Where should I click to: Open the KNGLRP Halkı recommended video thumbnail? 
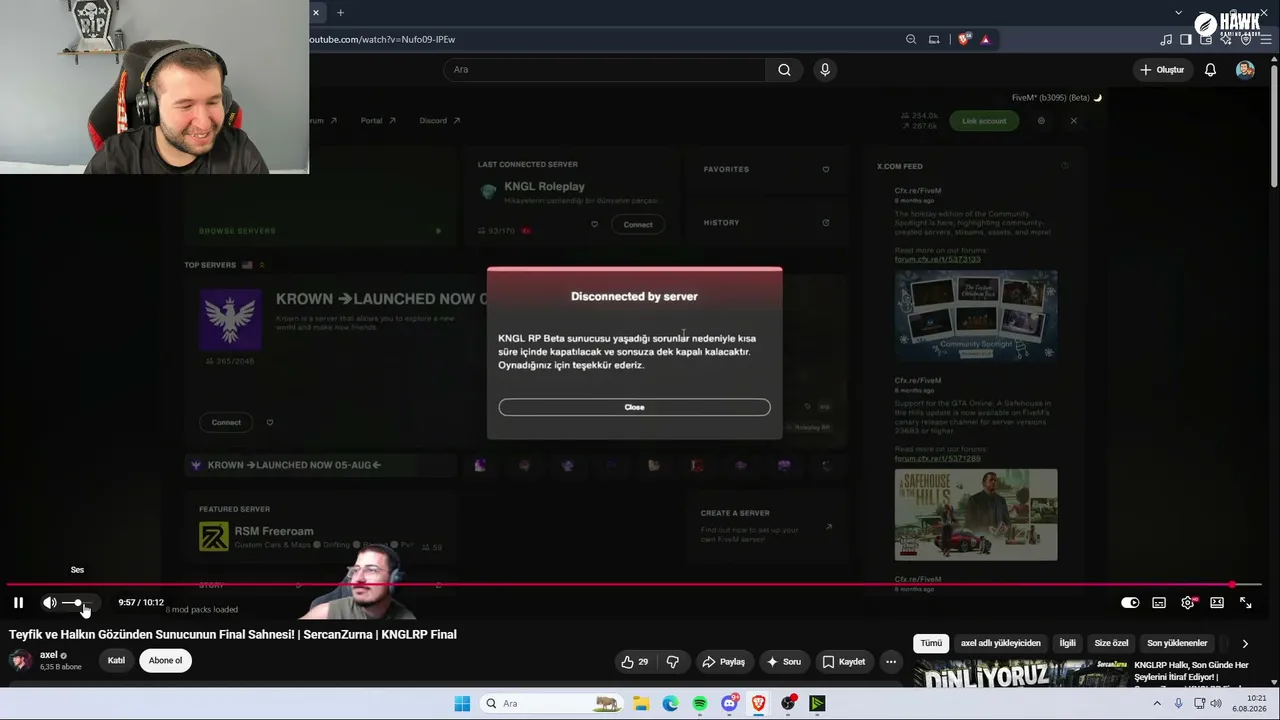(1020, 673)
